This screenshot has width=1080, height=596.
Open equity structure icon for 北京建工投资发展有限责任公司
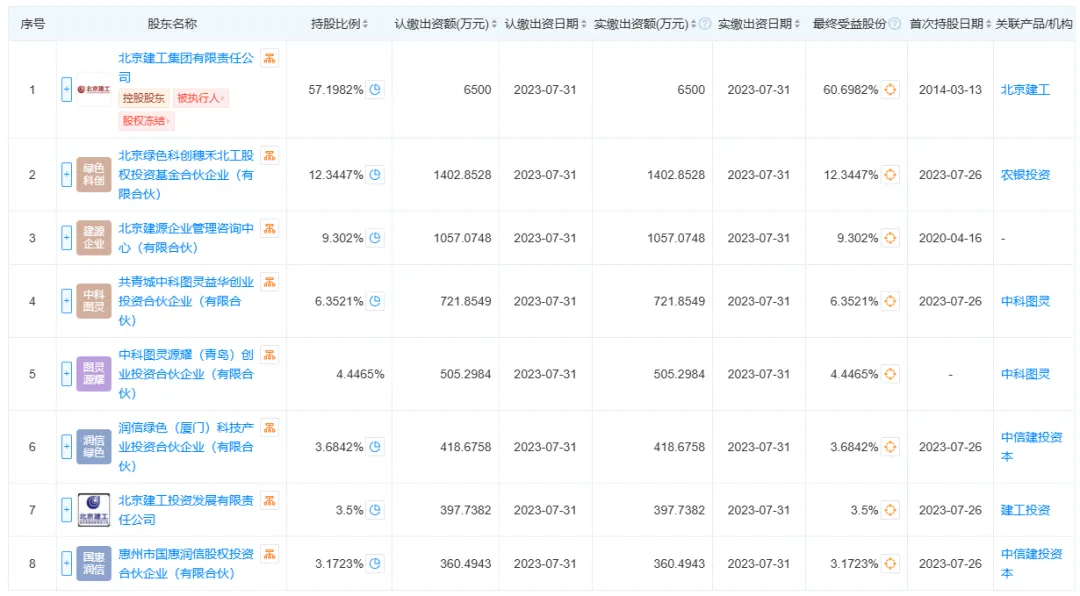click(x=269, y=501)
